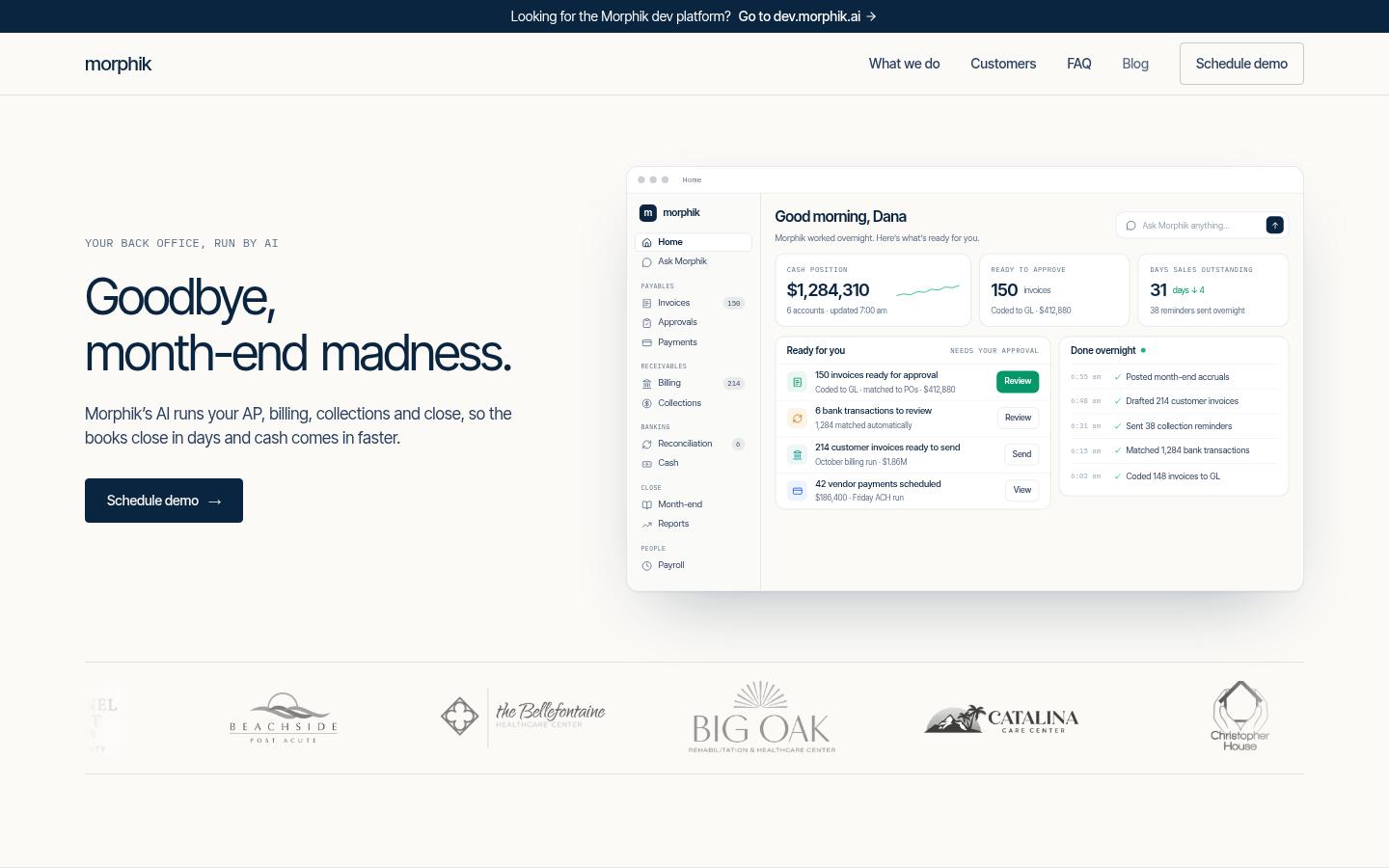Select the Home tab in mockup title bar
This screenshot has height=868, width=1389.
click(692, 180)
